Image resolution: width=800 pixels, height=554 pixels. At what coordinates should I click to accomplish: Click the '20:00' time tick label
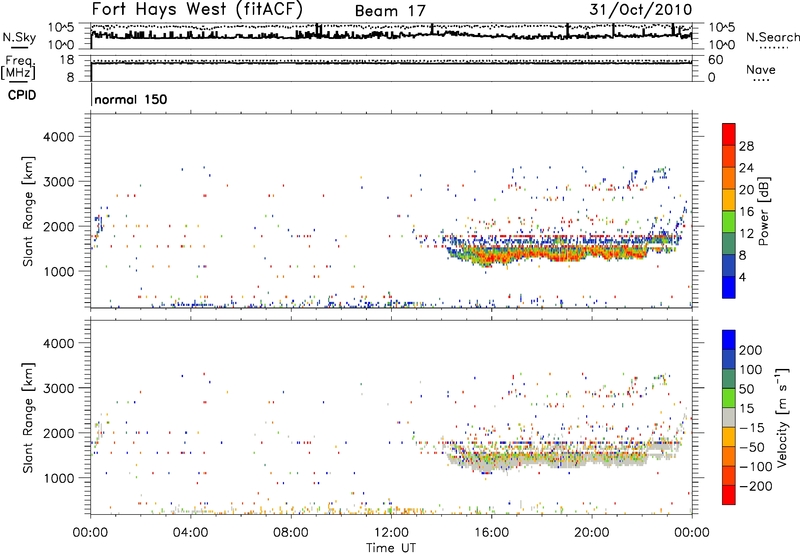pos(591,533)
